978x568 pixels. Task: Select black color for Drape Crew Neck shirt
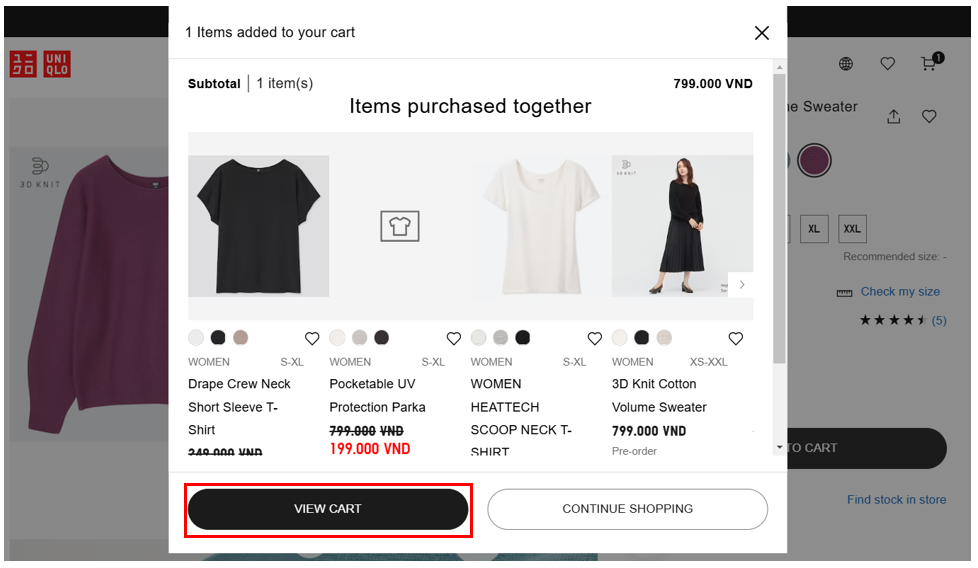218,338
